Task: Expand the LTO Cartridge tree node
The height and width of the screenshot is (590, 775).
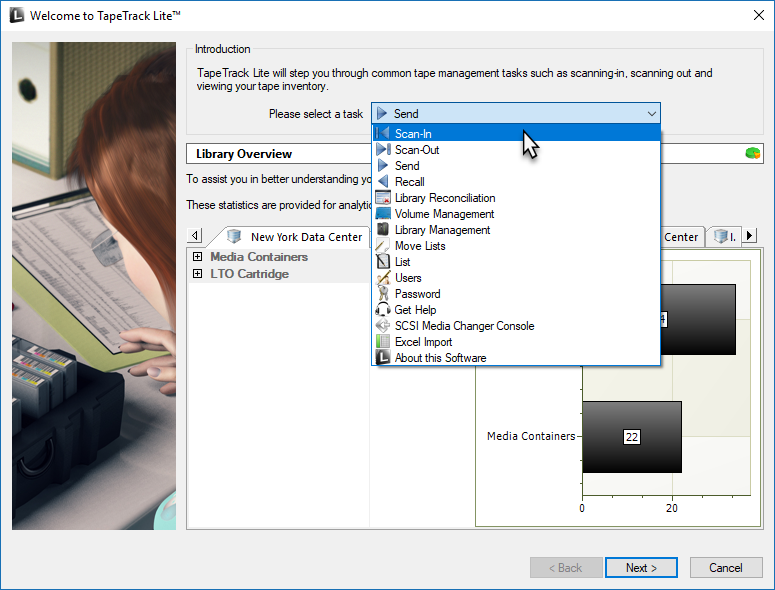Action: click(x=197, y=273)
